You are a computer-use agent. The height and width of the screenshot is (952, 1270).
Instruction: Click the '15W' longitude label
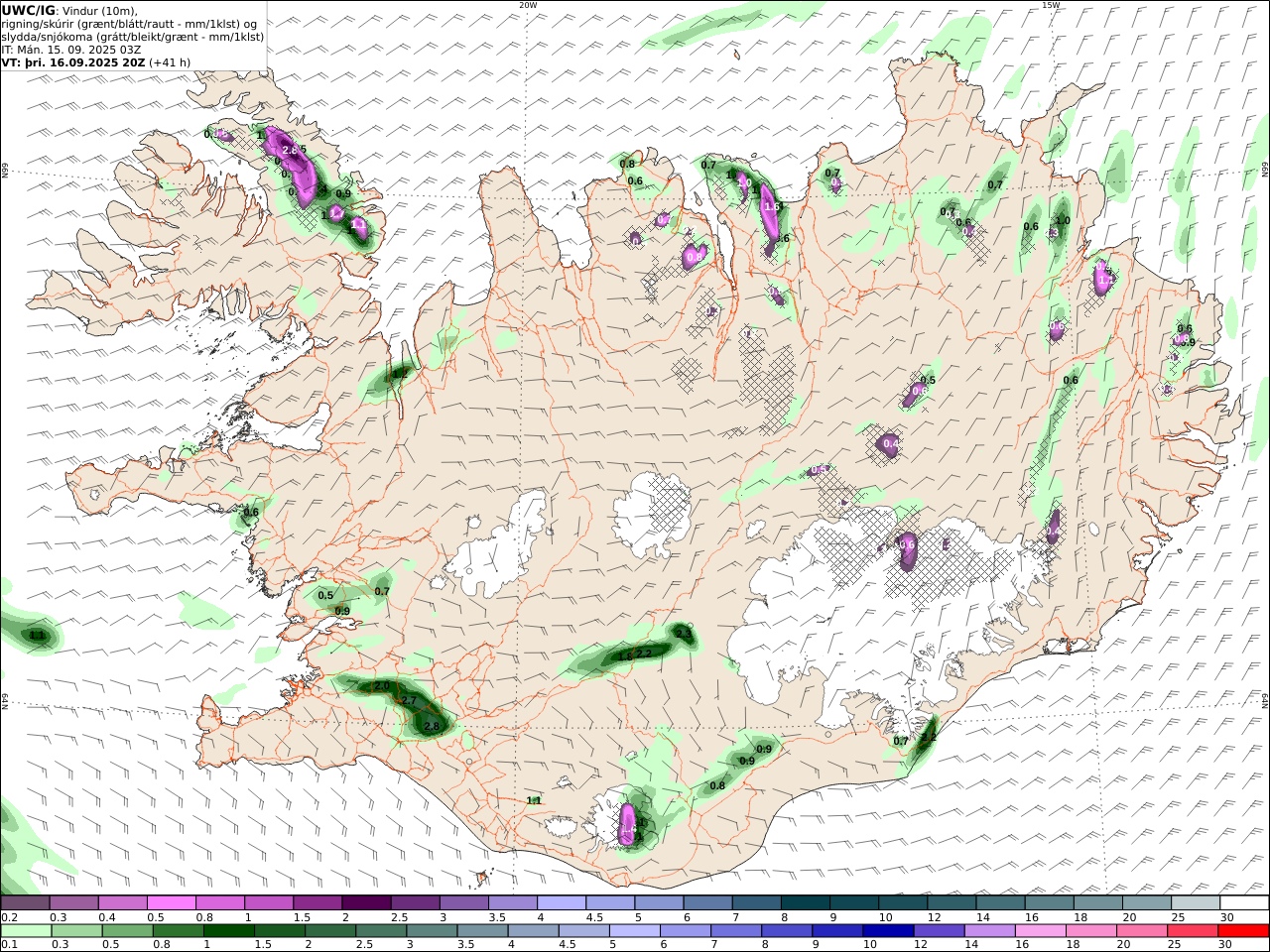click(1051, 5)
